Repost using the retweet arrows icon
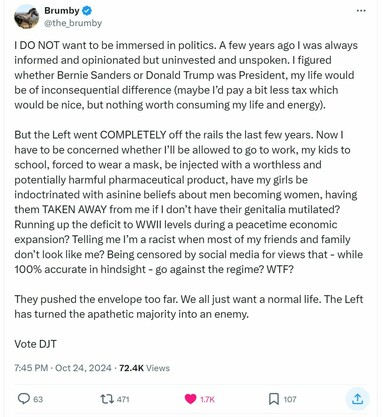The width and height of the screenshot is (383, 417). (x=107, y=399)
